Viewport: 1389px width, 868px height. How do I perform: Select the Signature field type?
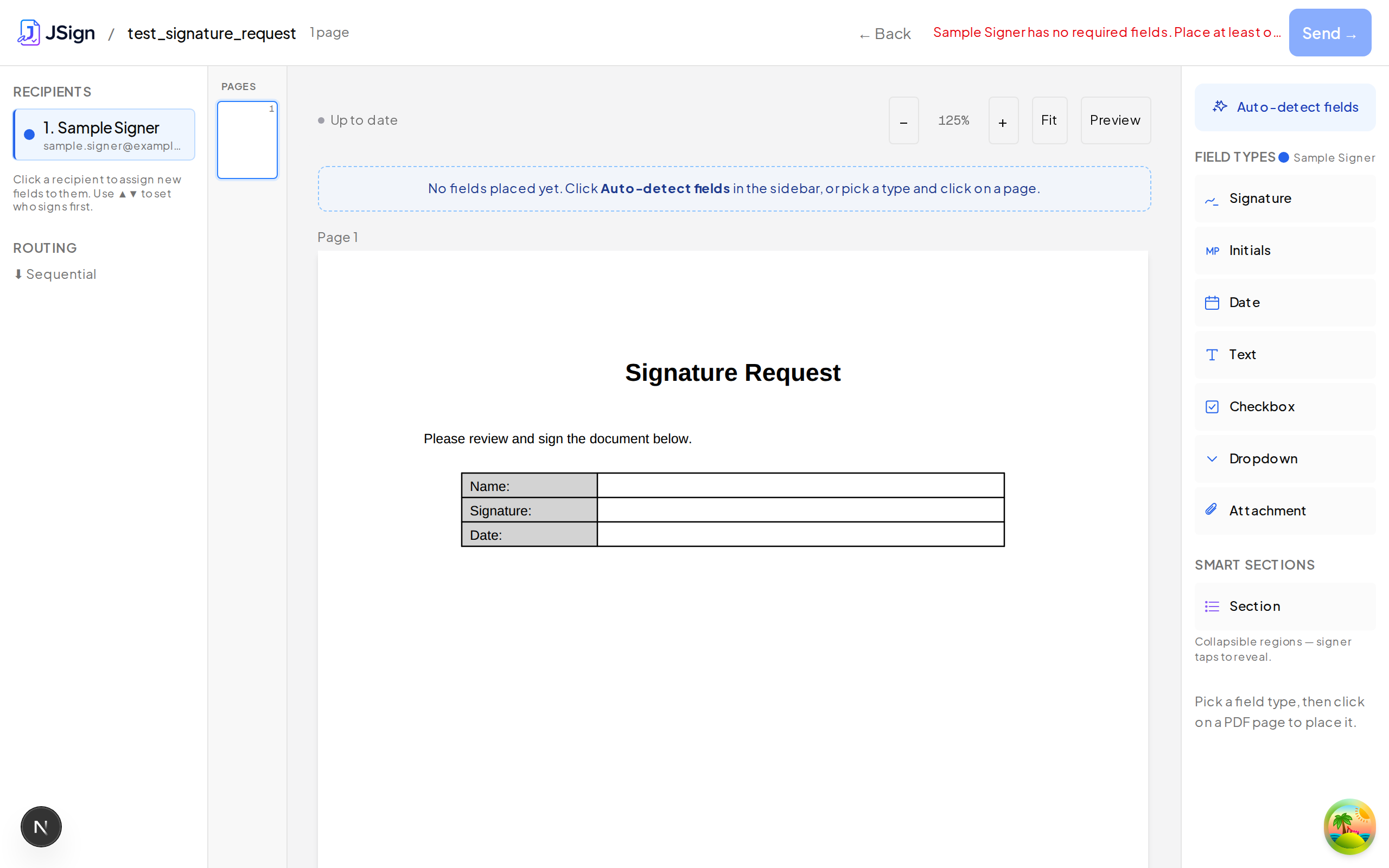[1284, 199]
